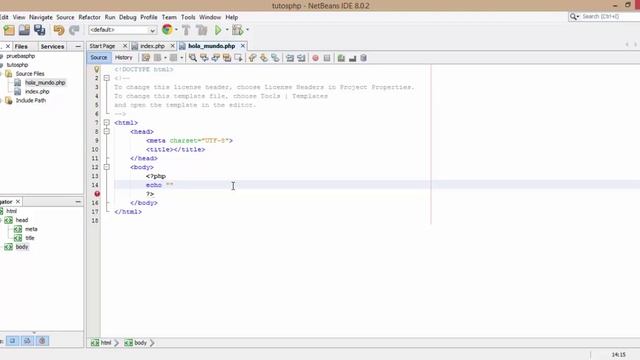
Task: Toggle Highlight Search icon
Action: (x=227, y=58)
